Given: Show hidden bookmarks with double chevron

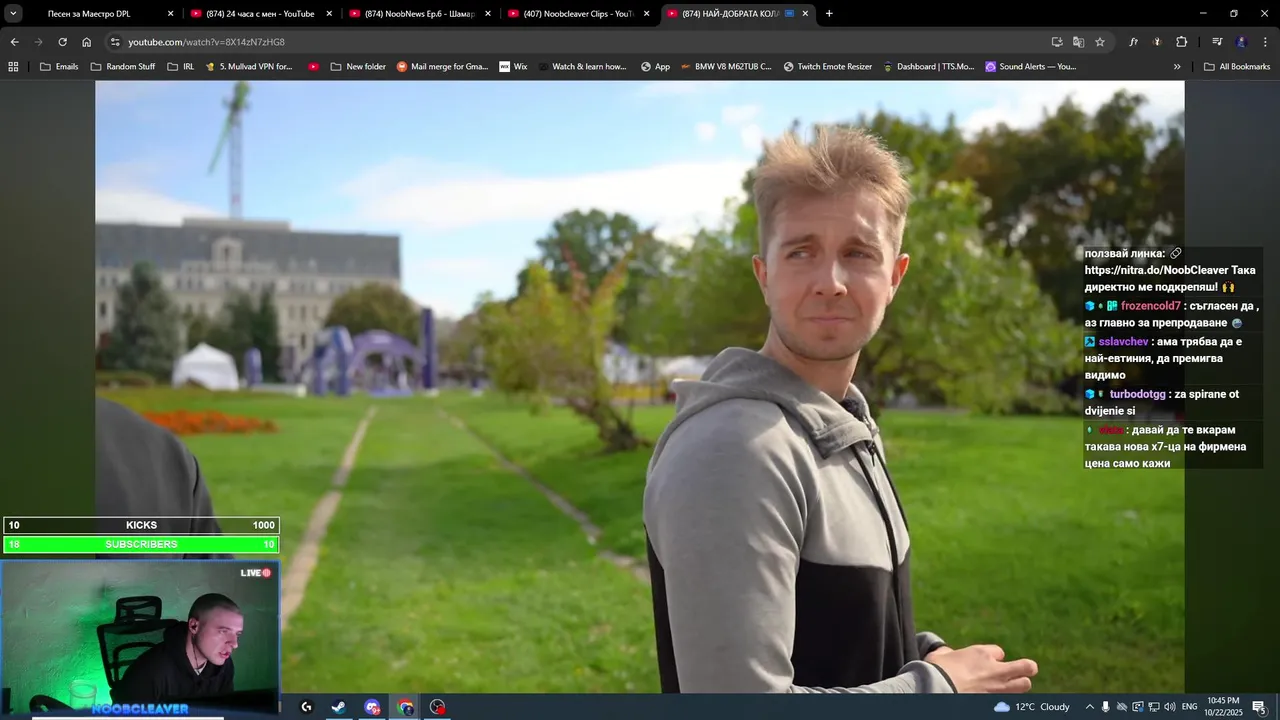Looking at the screenshot, I should 1177,67.
